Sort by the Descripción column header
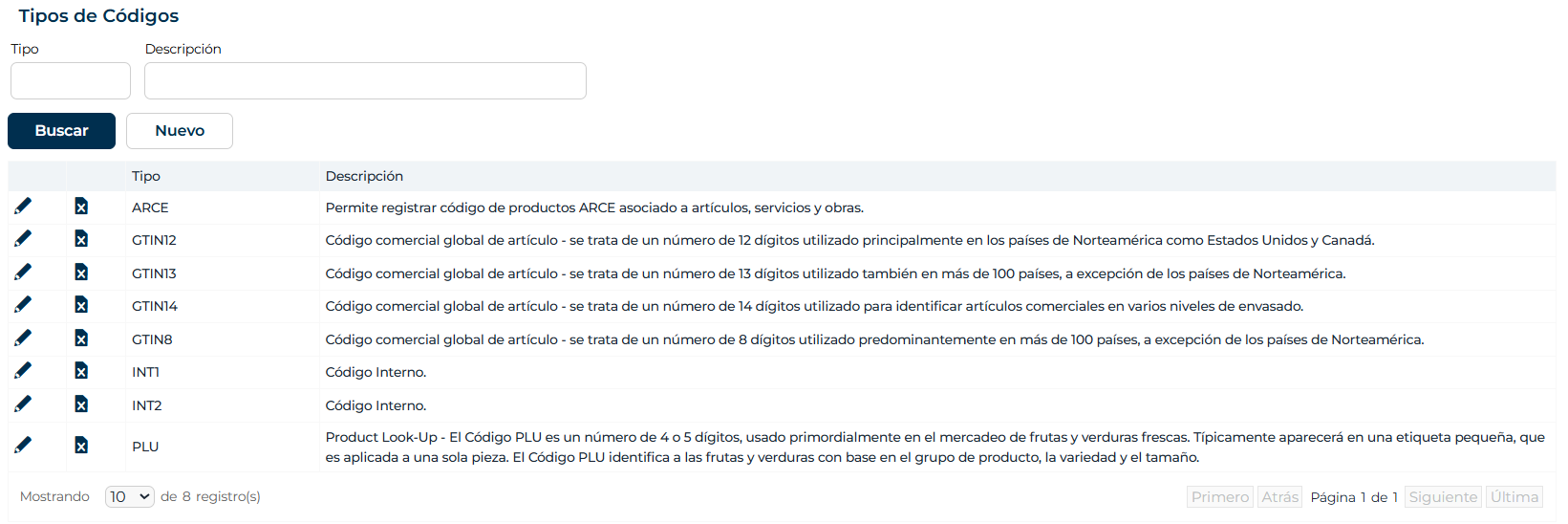 click(x=364, y=176)
